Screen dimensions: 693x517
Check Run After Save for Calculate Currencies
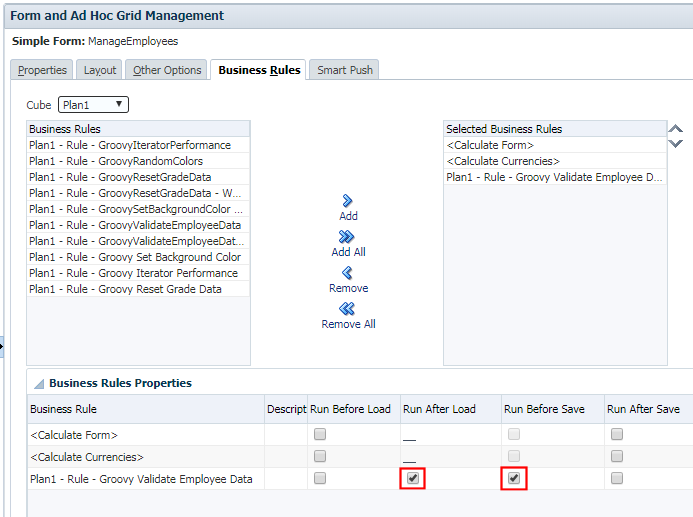pyautogui.click(x=617, y=457)
